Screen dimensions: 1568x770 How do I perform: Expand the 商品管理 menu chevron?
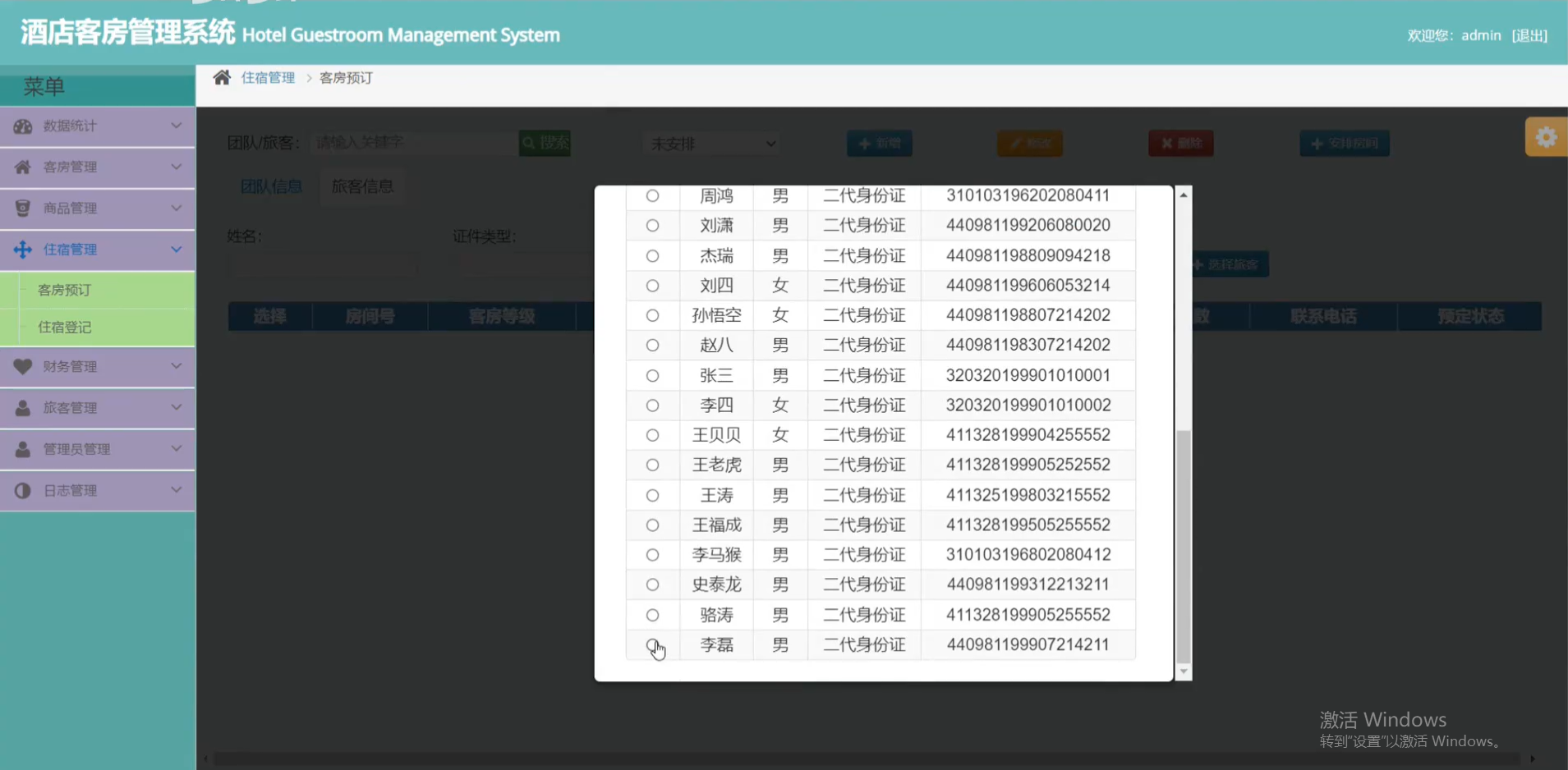point(176,208)
